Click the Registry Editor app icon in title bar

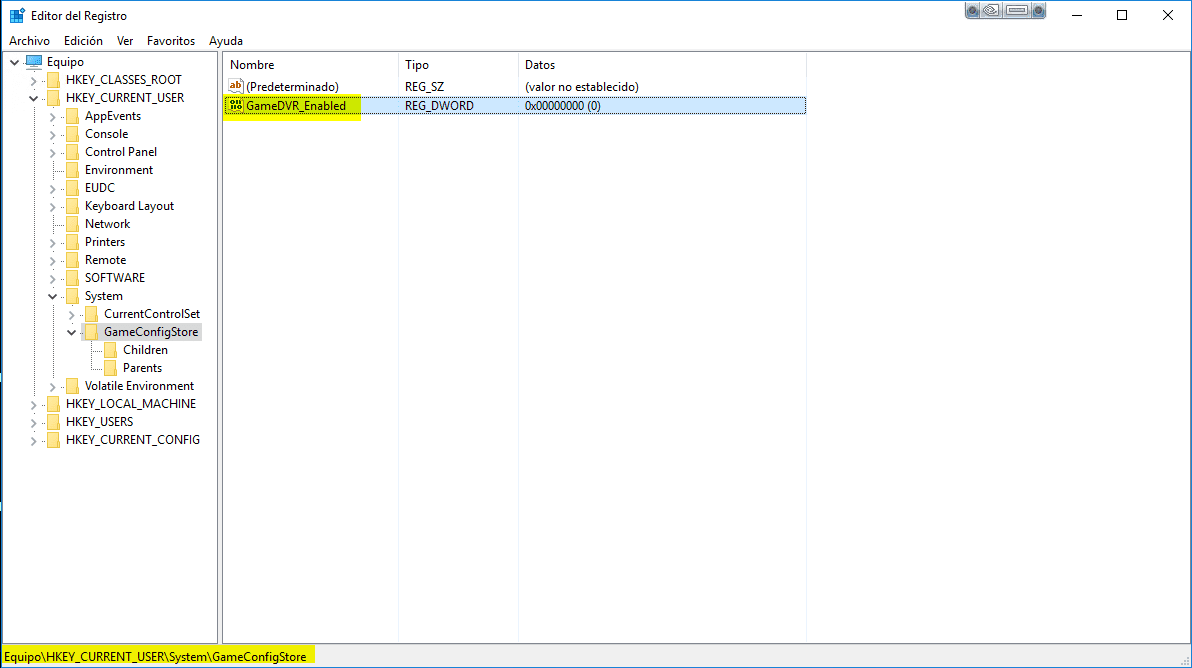[17, 15]
